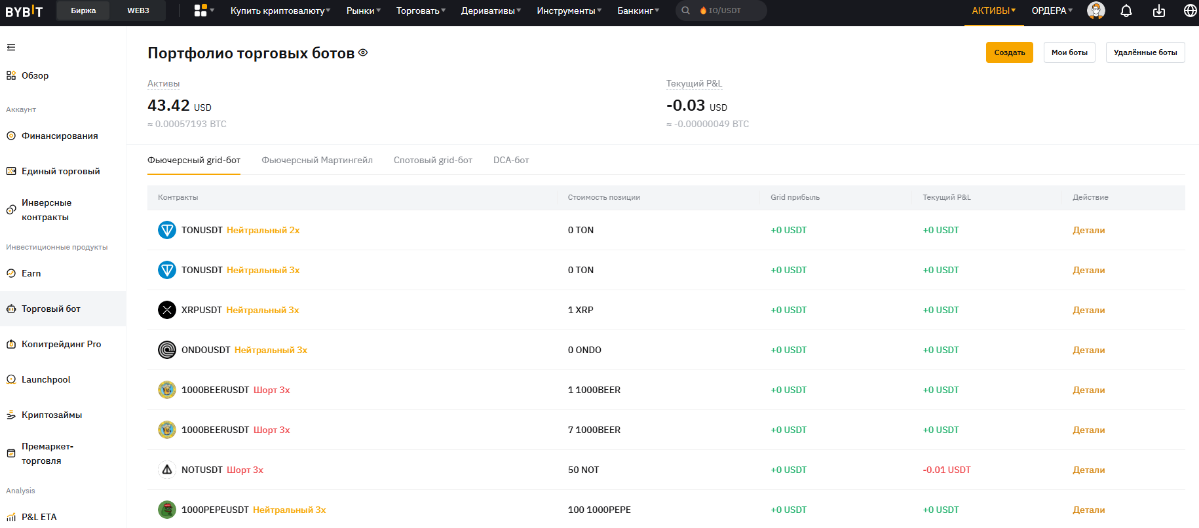1199x528 pixels.
Task: Click the 43.42 USD assets value
Action: click(179, 106)
